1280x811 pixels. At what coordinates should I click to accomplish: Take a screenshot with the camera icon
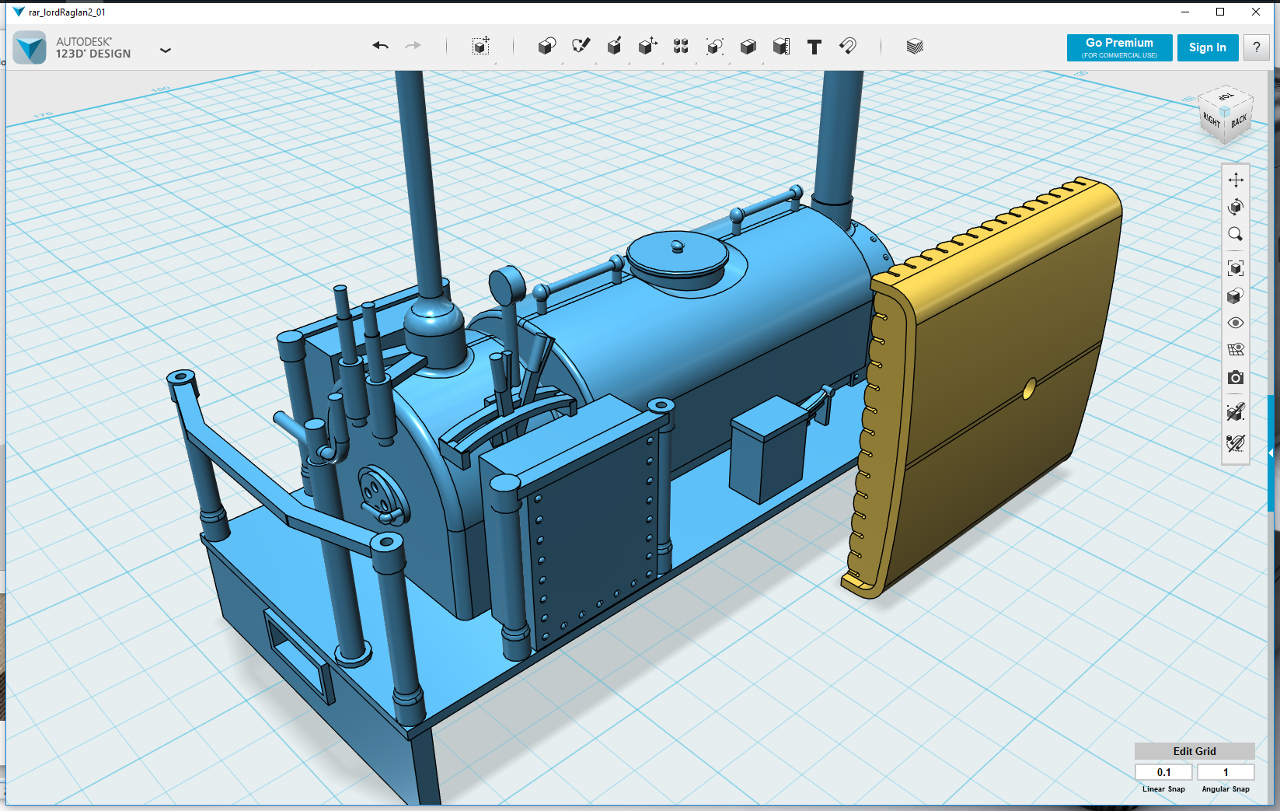point(1236,377)
